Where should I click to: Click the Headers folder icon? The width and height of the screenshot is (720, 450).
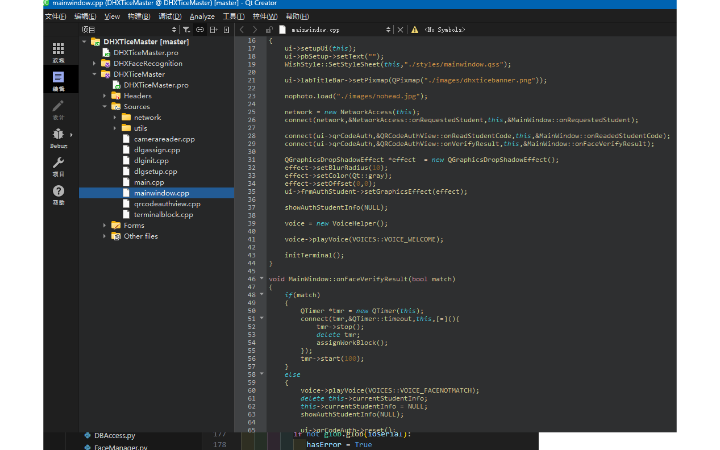click(x=116, y=96)
